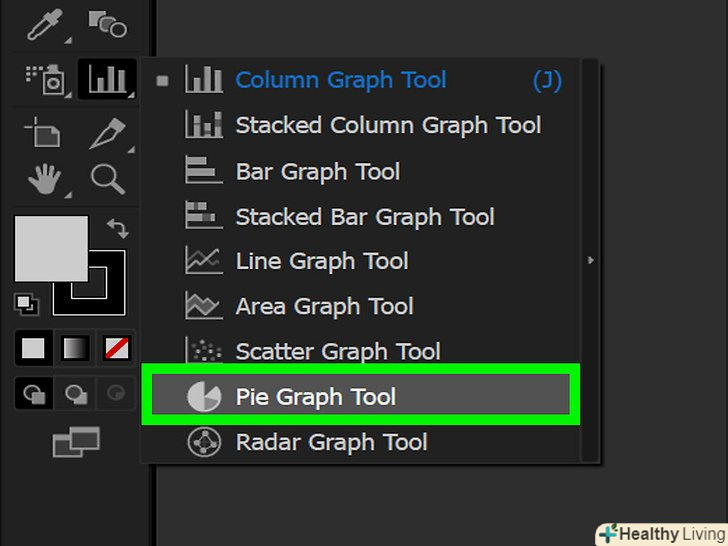Image resolution: width=728 pixels, height=546 pixels.
Task: Open Change Screen Mode button
Action: pos(76,440)
